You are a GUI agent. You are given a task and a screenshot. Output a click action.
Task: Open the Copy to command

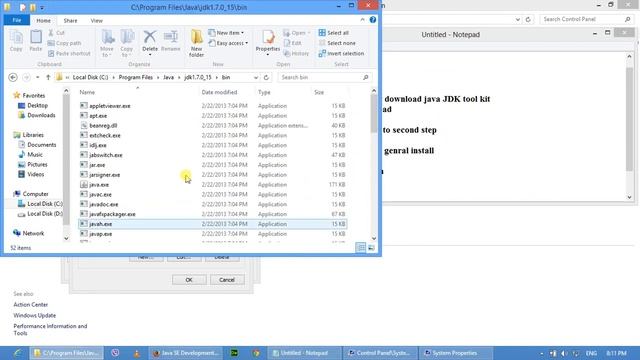pyautogui.click(x=127, y=43)
